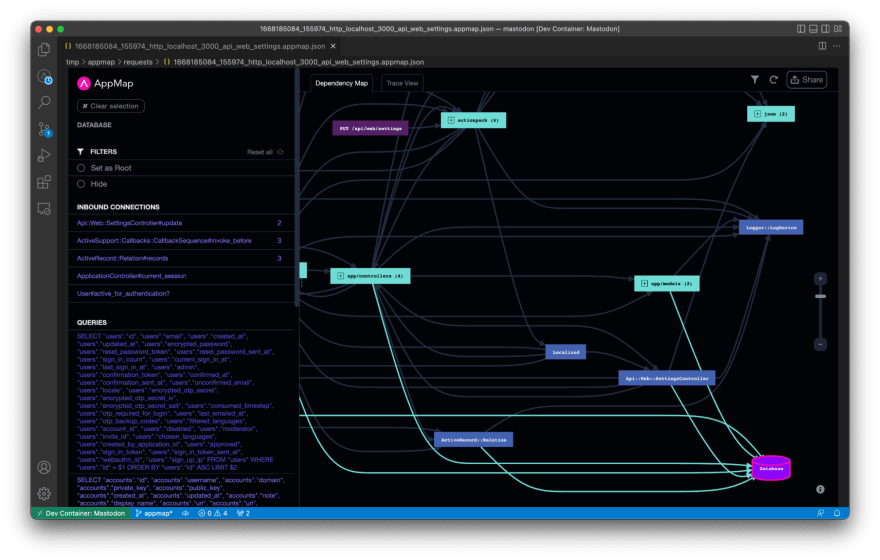Toggle the primary sidebar layout icon

[x=801, y=29]
